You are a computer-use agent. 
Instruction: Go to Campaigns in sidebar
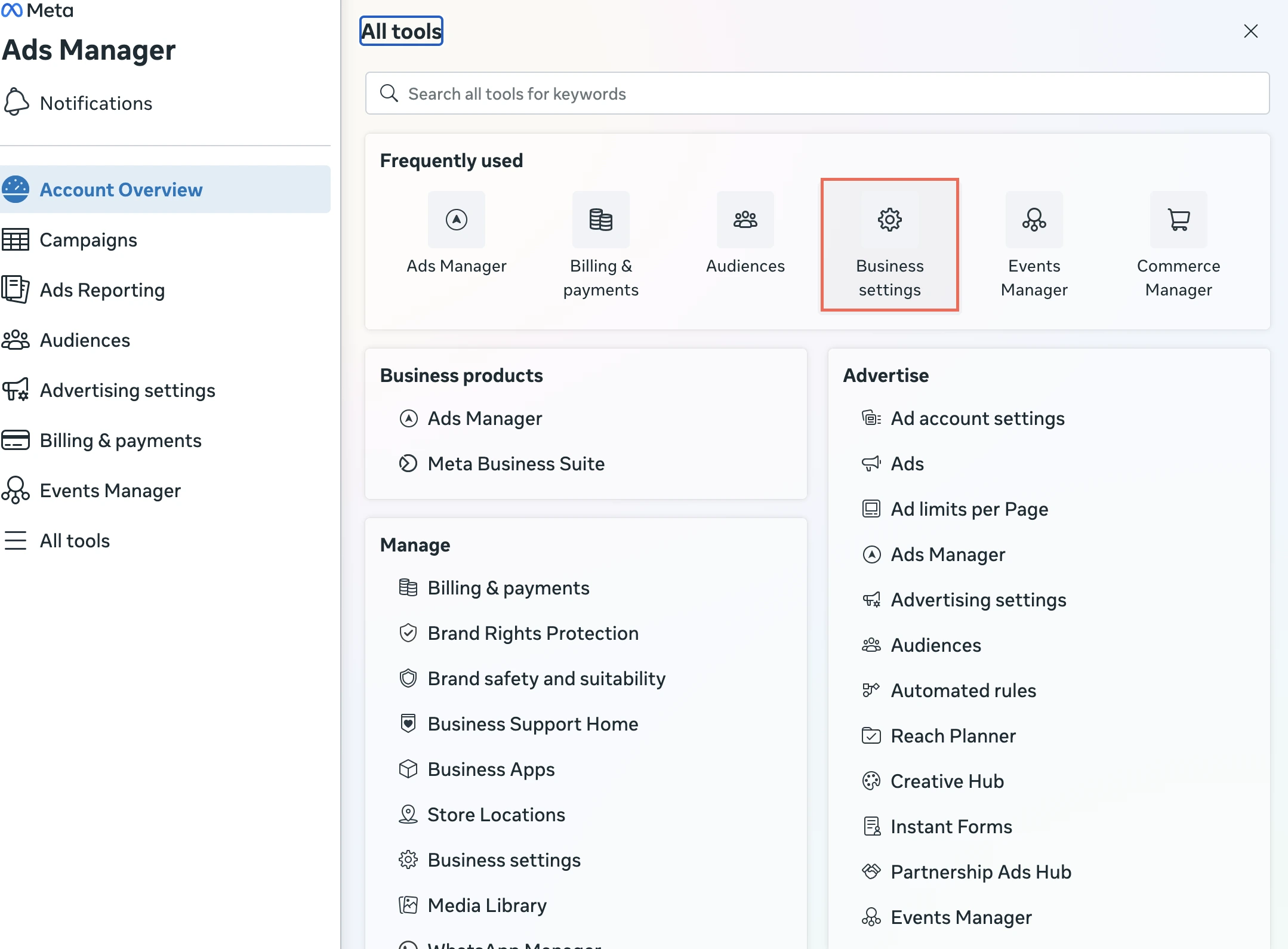(x=165, y=239)
